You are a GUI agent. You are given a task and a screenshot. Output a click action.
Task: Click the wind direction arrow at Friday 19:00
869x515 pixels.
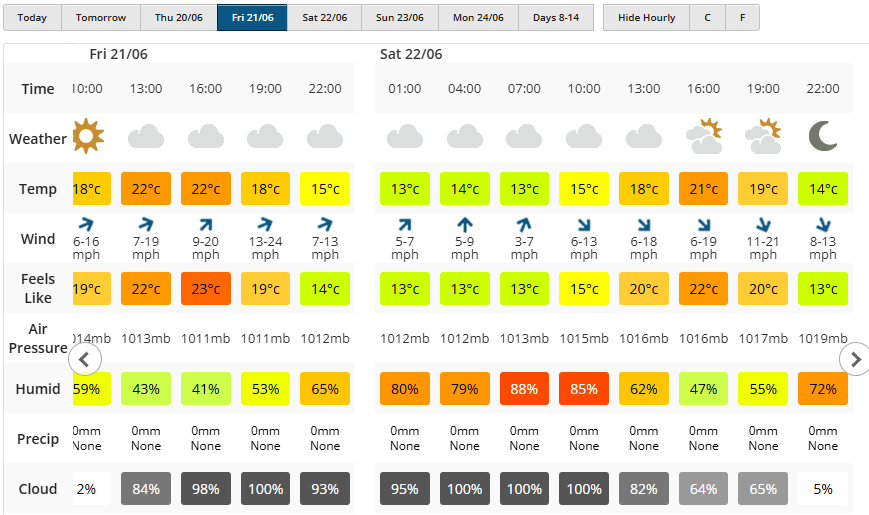tap(265, 225)
